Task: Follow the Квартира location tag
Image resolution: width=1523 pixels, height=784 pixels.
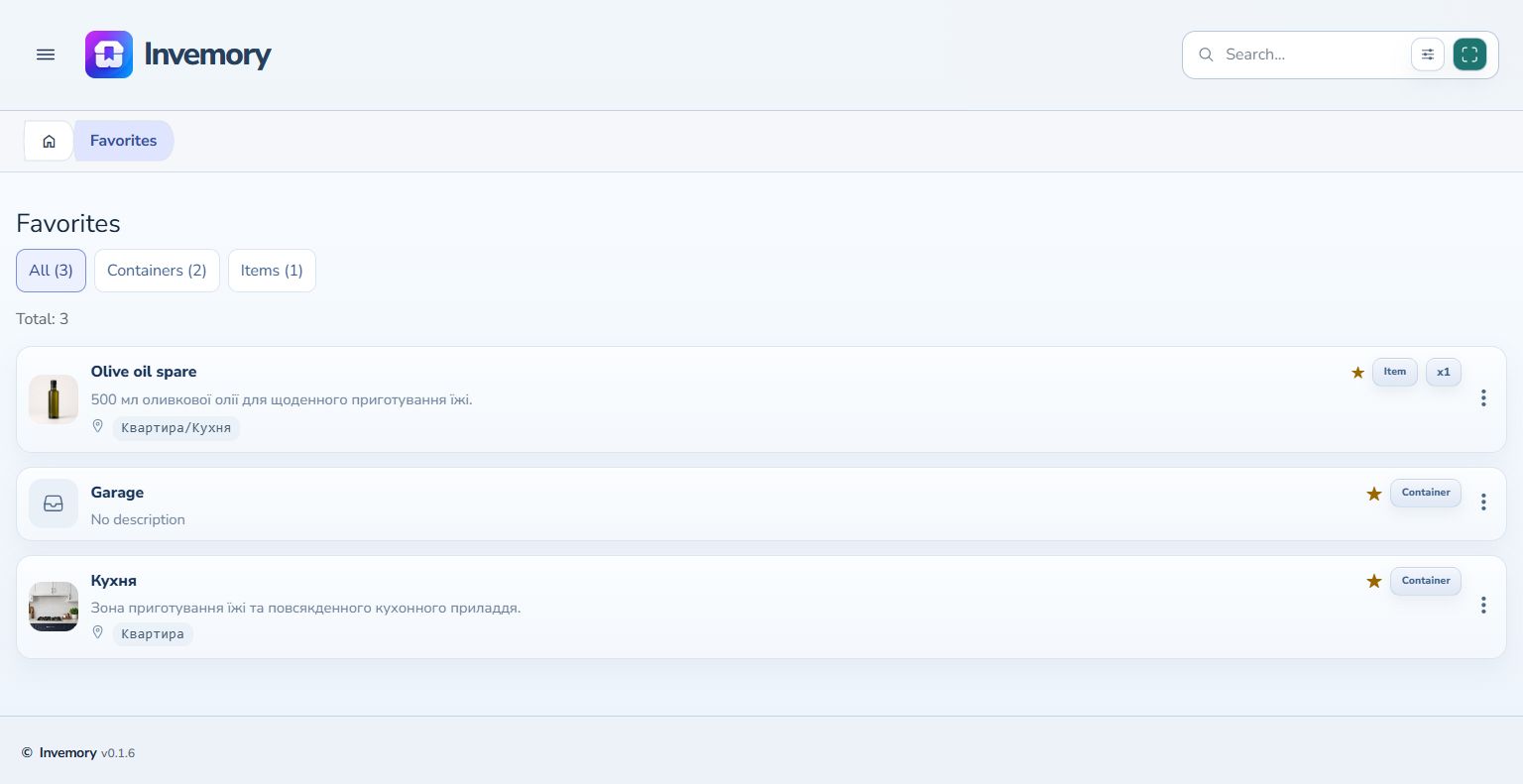Action: (153, 634)
